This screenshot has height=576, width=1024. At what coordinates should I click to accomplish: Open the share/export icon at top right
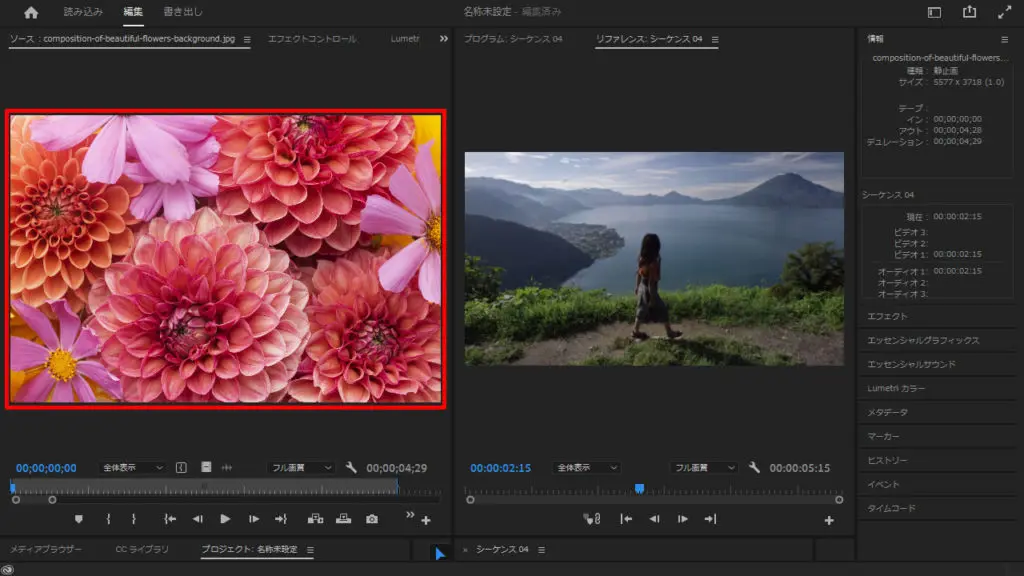point(969,13)
